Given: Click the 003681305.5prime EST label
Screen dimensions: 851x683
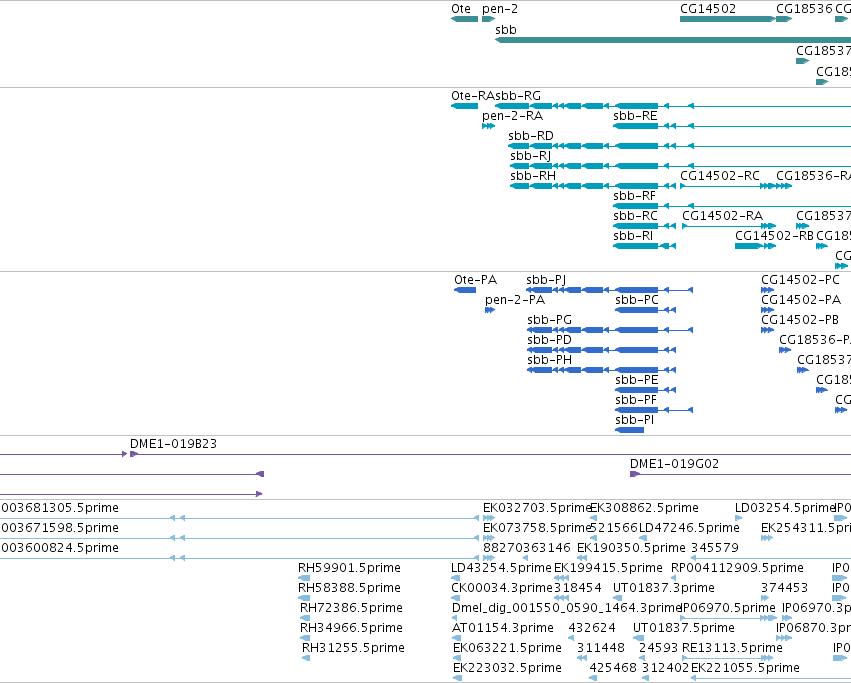Looking at the screenshot, I should coord(60,508).
